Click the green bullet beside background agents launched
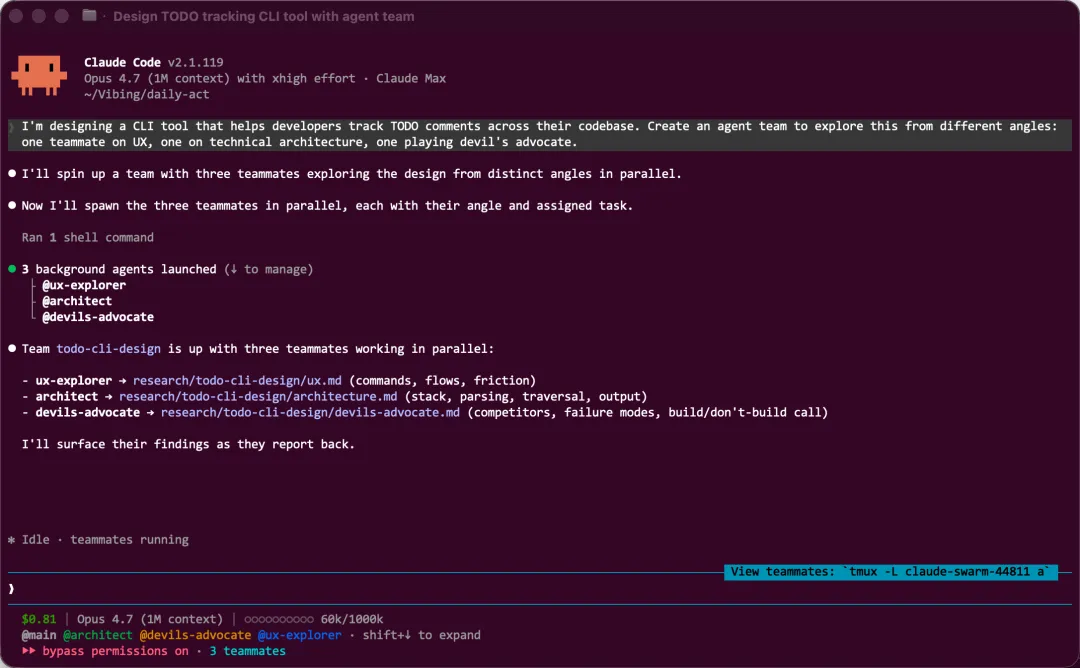This screenshot has width=1080, height=668. (12, 269)
